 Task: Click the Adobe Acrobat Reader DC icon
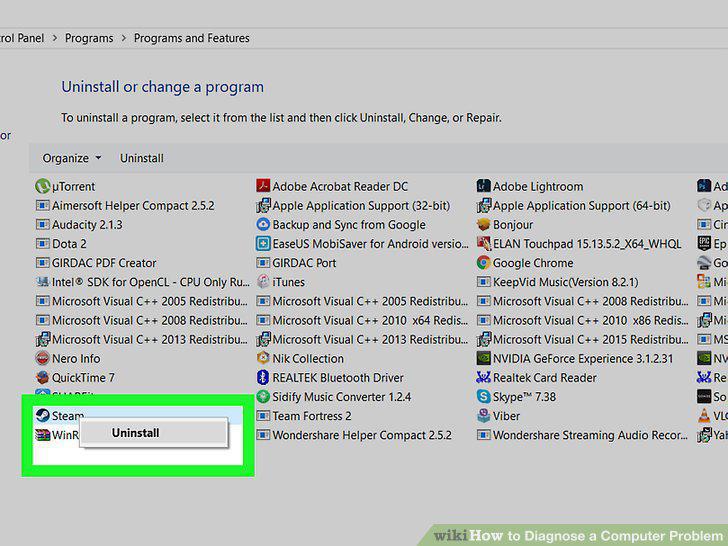(x=263, y=186)
